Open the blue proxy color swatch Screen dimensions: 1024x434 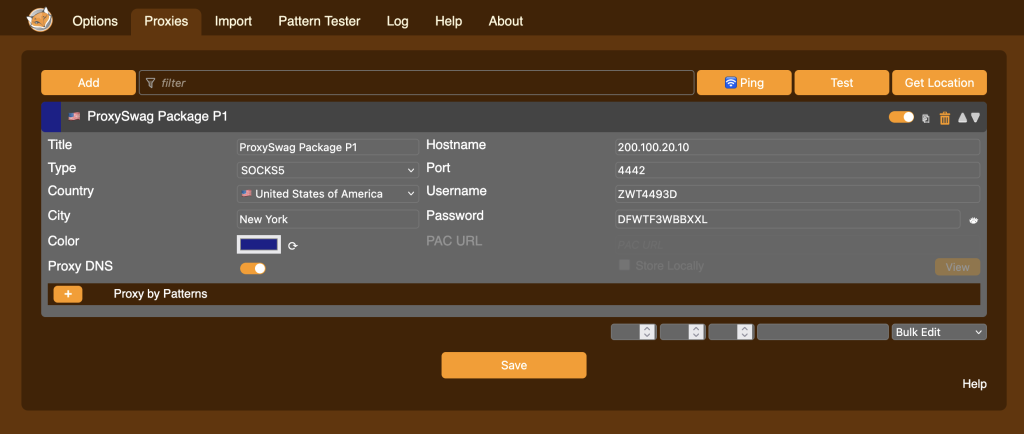(x=258, y=244)
